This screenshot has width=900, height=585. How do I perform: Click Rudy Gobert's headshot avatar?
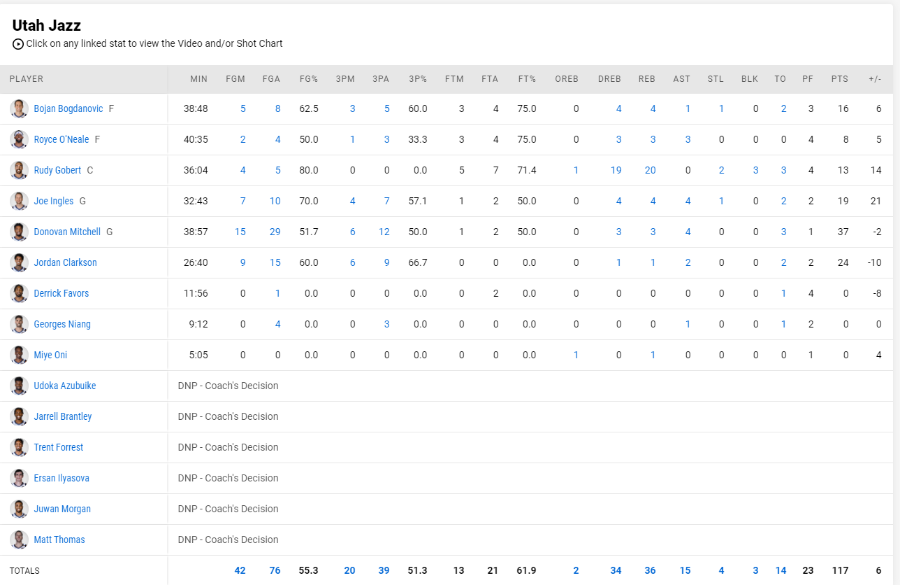[19, 170]
